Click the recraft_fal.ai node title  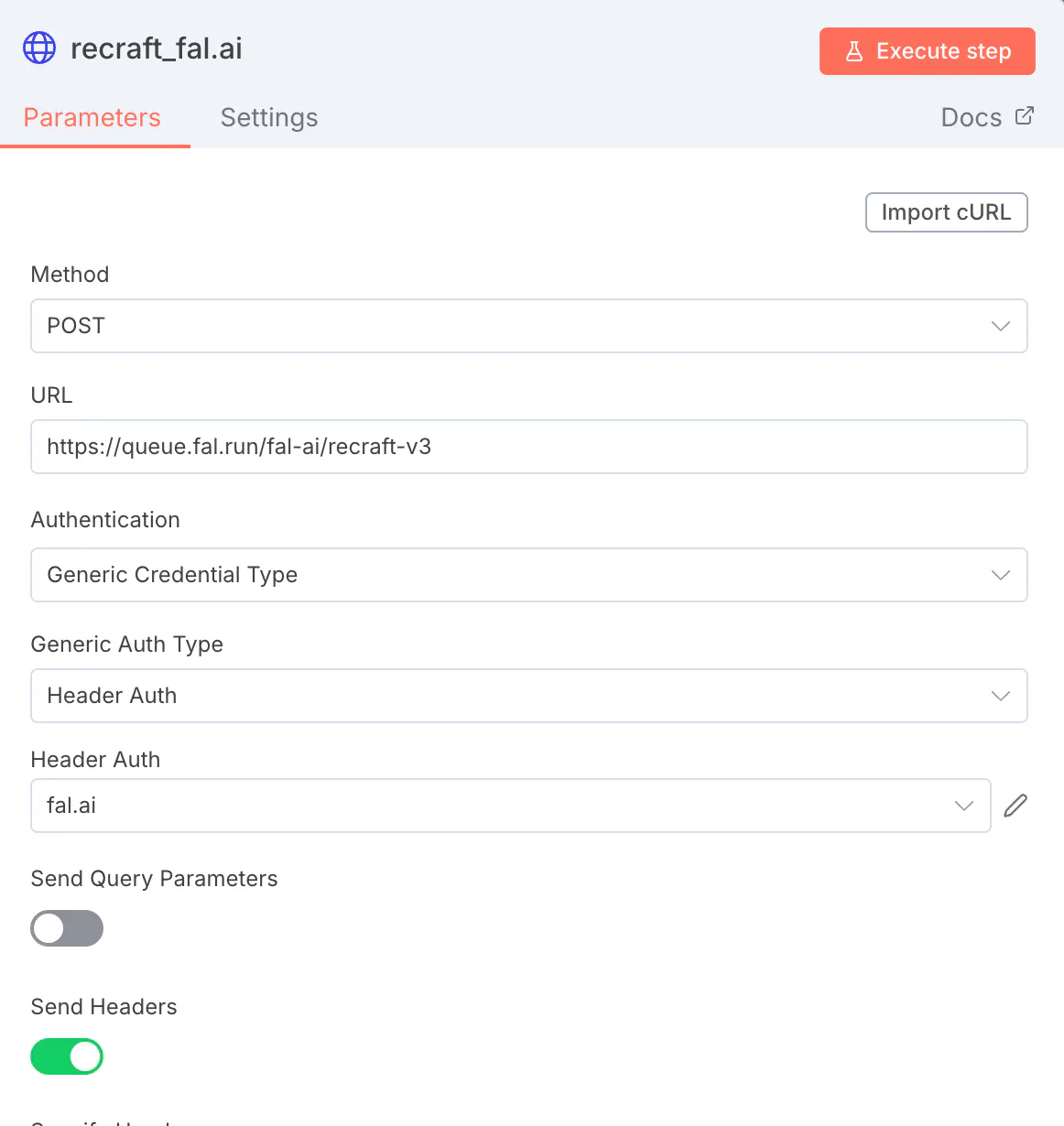pos(157,49)
